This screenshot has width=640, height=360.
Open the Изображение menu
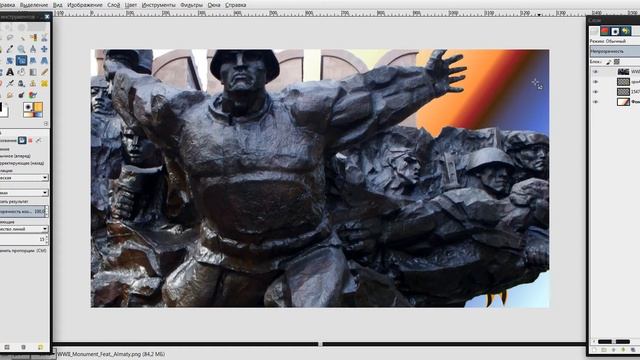click(84, 5)
